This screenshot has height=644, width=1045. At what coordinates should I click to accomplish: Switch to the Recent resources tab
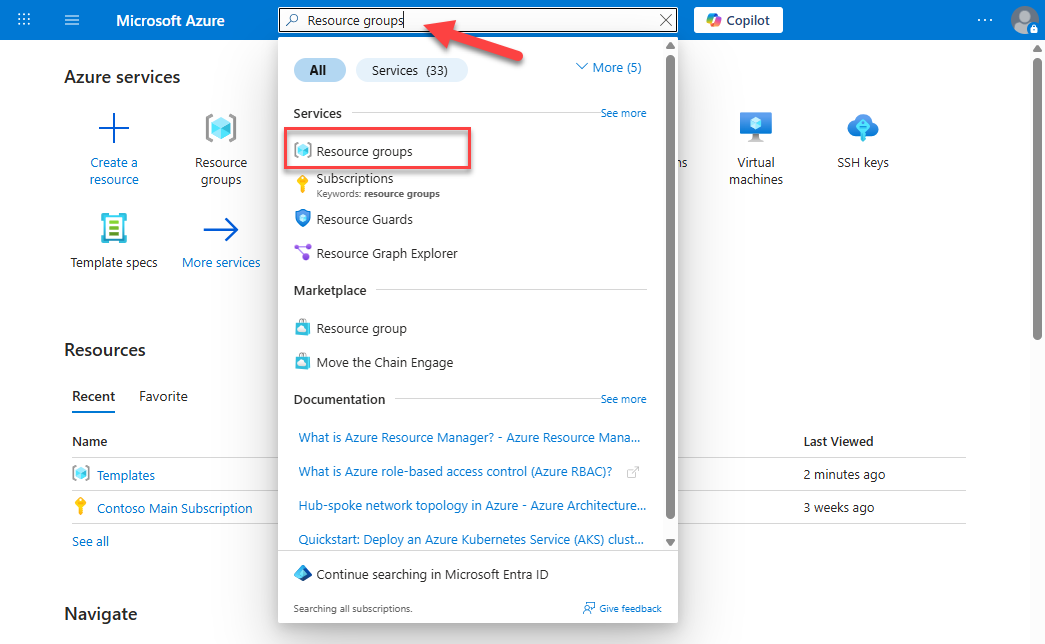[93, 397]
